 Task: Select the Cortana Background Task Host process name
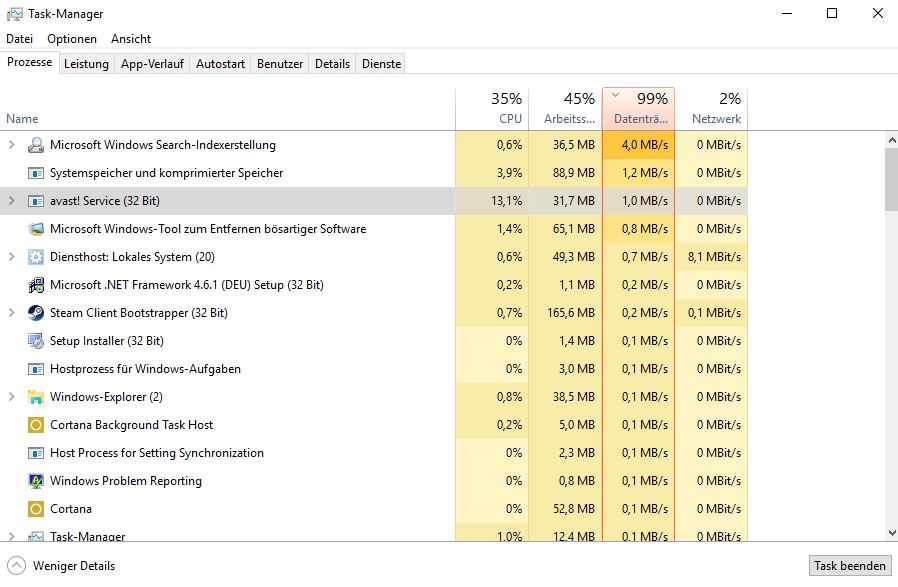click(x=132, y=425)
